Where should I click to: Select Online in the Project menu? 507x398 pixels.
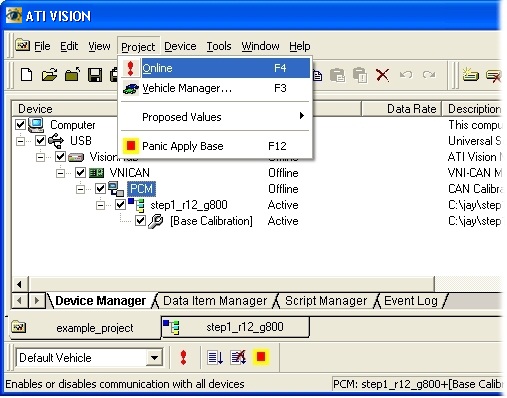[x=215, y=68]
